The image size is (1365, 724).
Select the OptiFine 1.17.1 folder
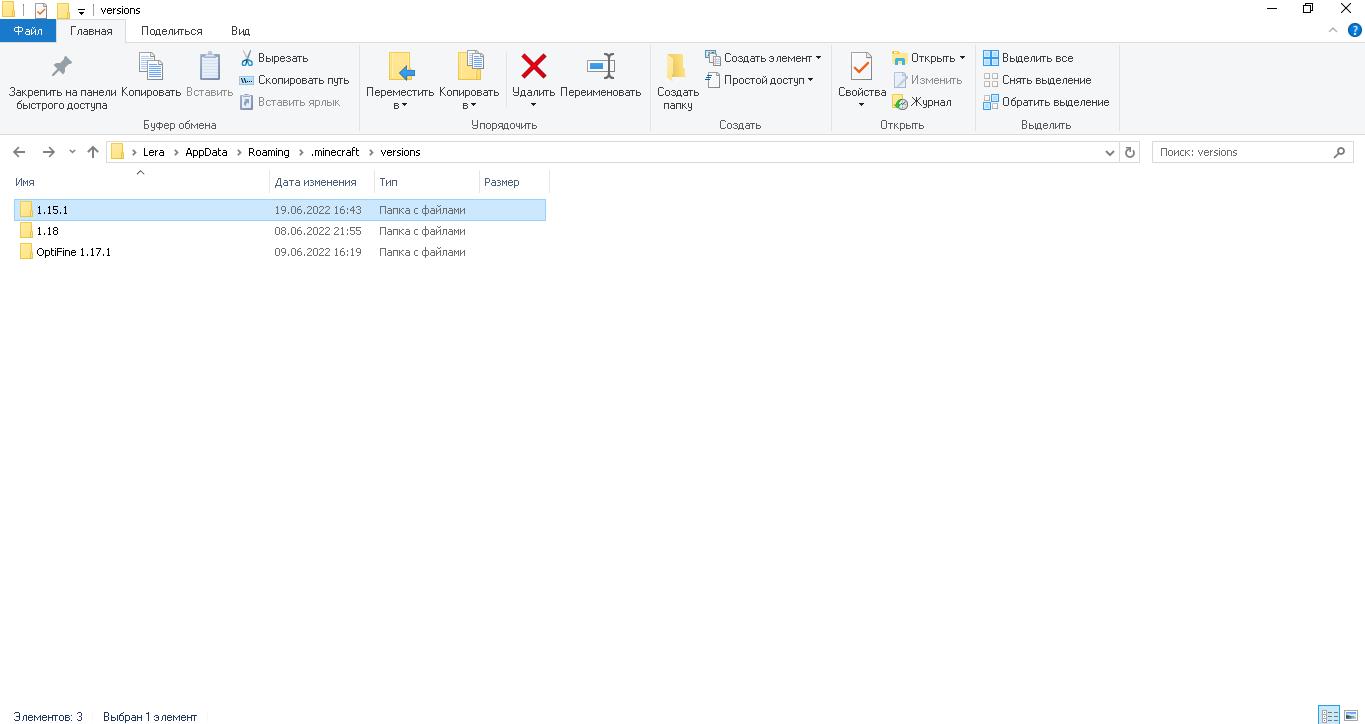pyautogui.click(x=73, y=252)
